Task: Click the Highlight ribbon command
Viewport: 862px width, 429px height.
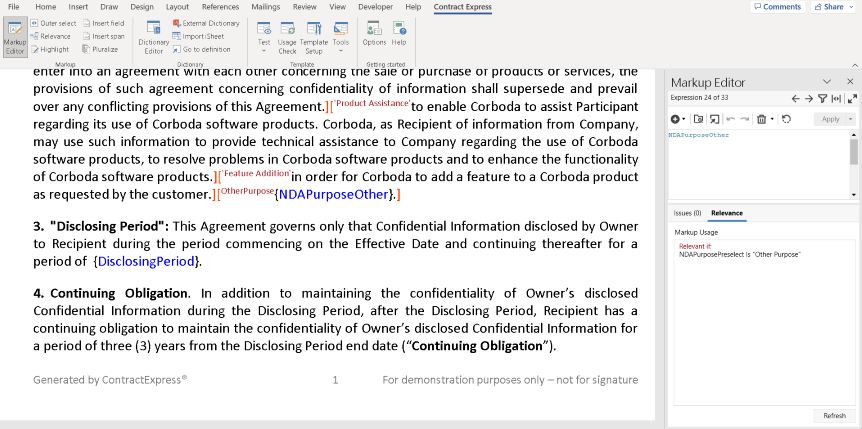Action: (49, 49)
